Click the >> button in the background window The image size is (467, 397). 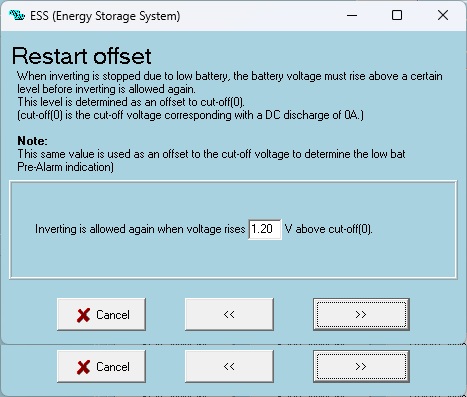click(x=361, y=366)
